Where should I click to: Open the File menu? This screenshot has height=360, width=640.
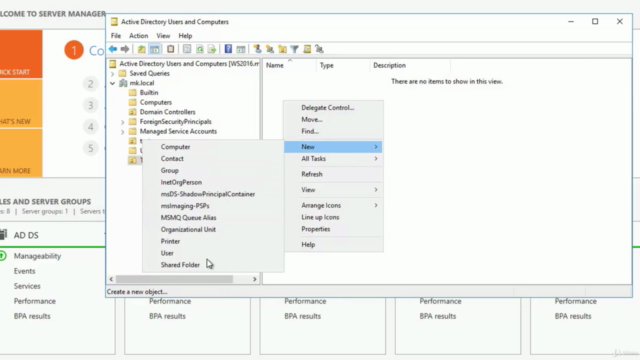[x=116, y=36]
